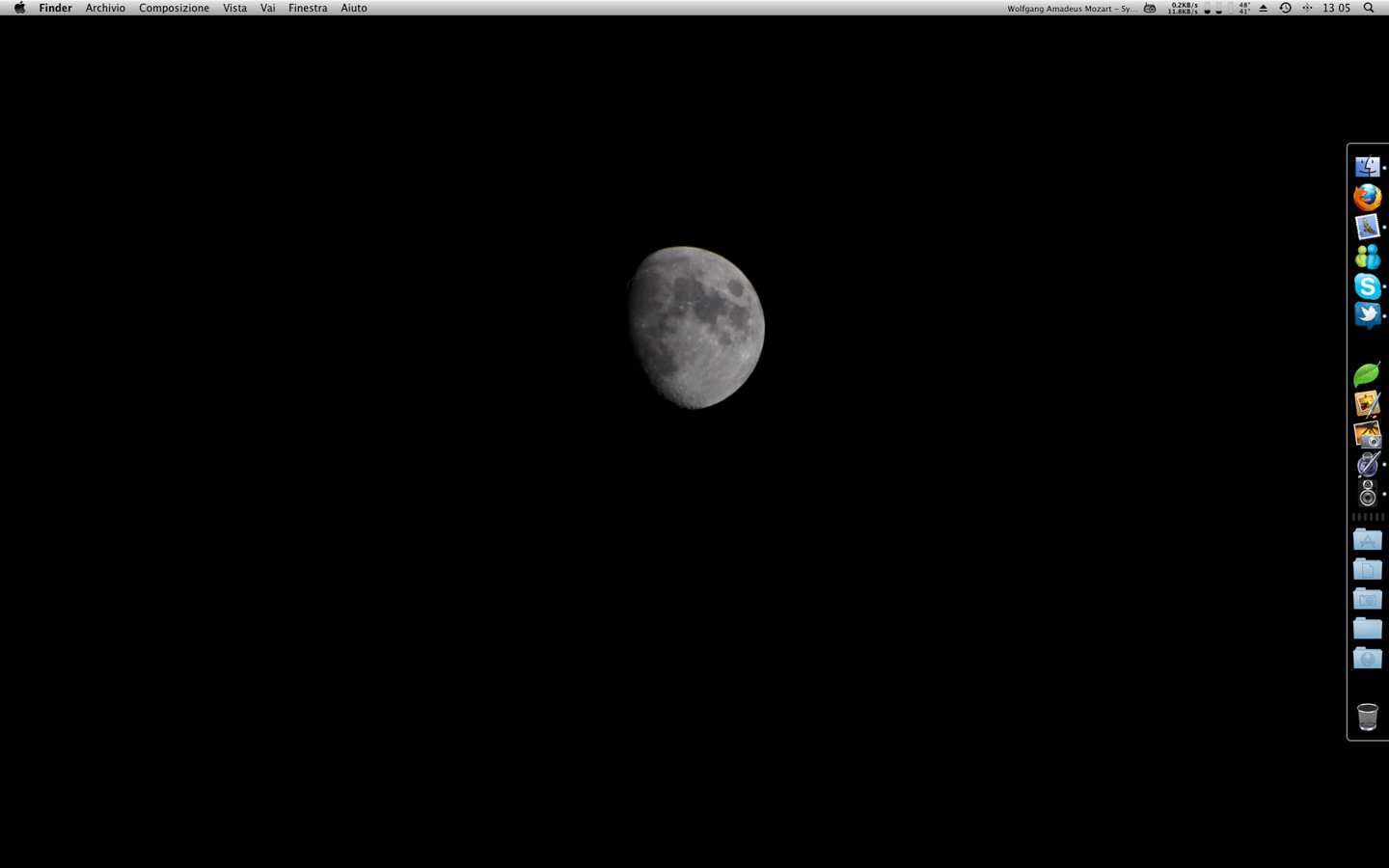Image resolution: width=1389 pixels, height=868 pixels.
Task: Open Finder from the dock
Action: coord(1367,168)
